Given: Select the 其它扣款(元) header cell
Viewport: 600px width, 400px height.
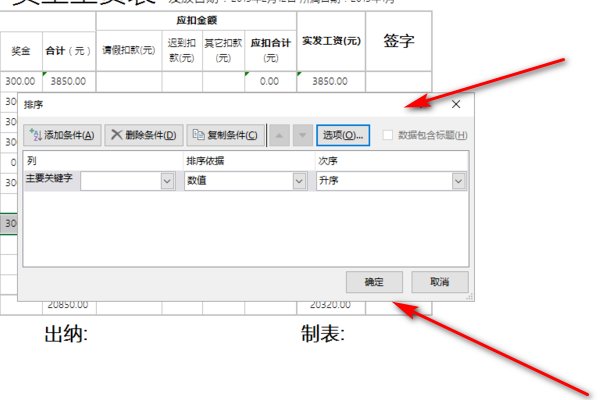Looking at the screenshot, I should coord(223,51).
